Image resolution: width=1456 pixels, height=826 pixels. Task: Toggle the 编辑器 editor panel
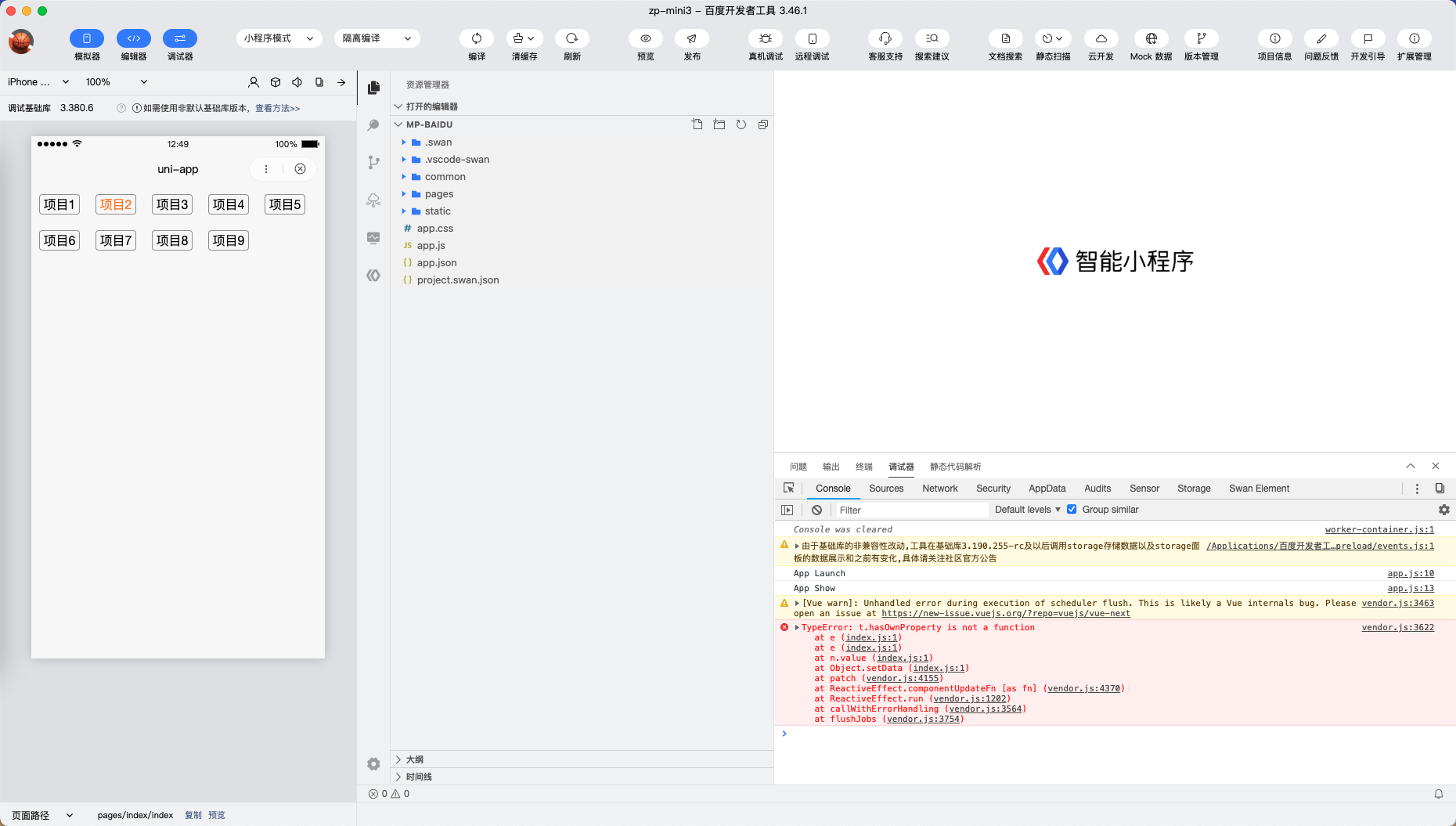(x=134, y=38)
